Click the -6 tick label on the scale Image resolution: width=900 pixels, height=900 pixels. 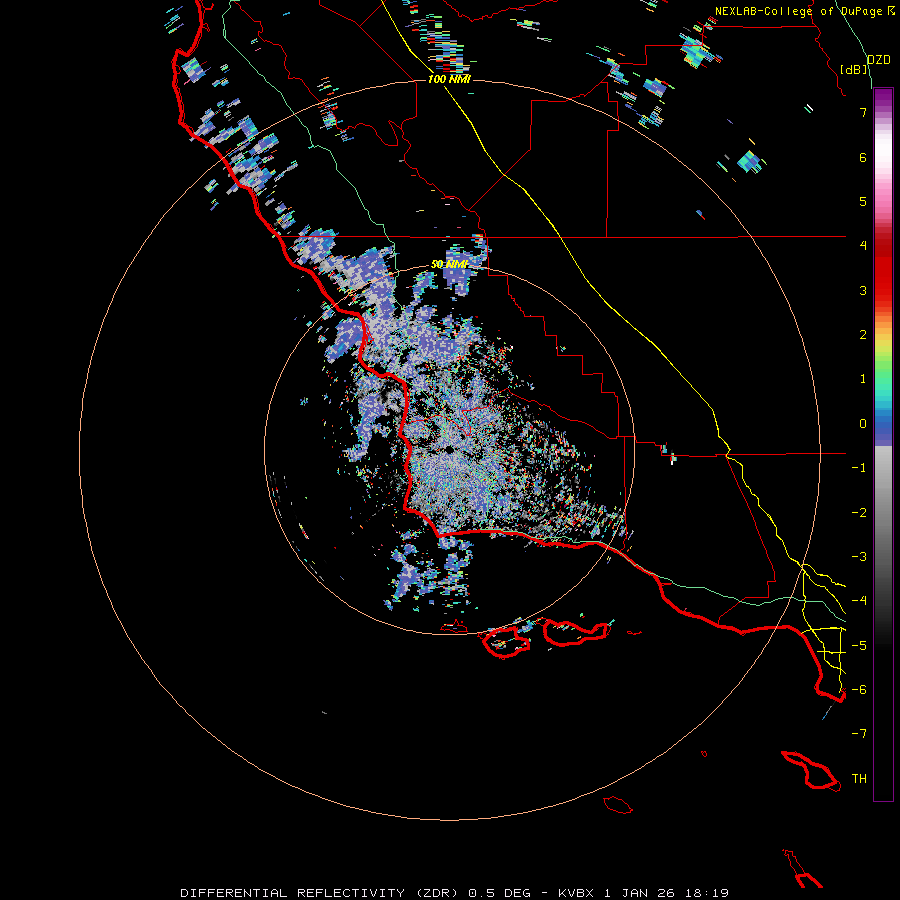859,690
